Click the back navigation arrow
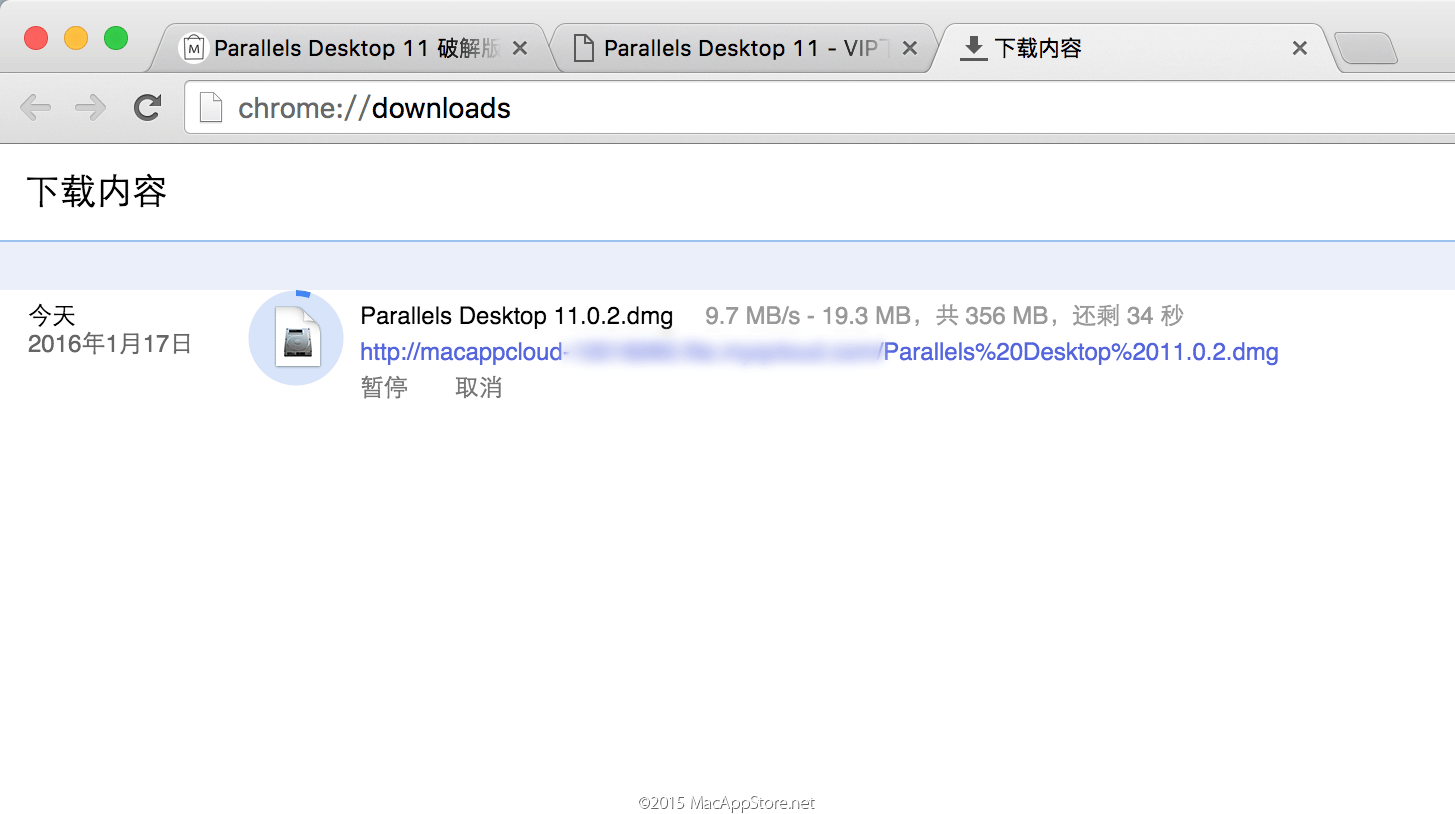Screen dimensions: 1455x814 click(x=35, y=107)
